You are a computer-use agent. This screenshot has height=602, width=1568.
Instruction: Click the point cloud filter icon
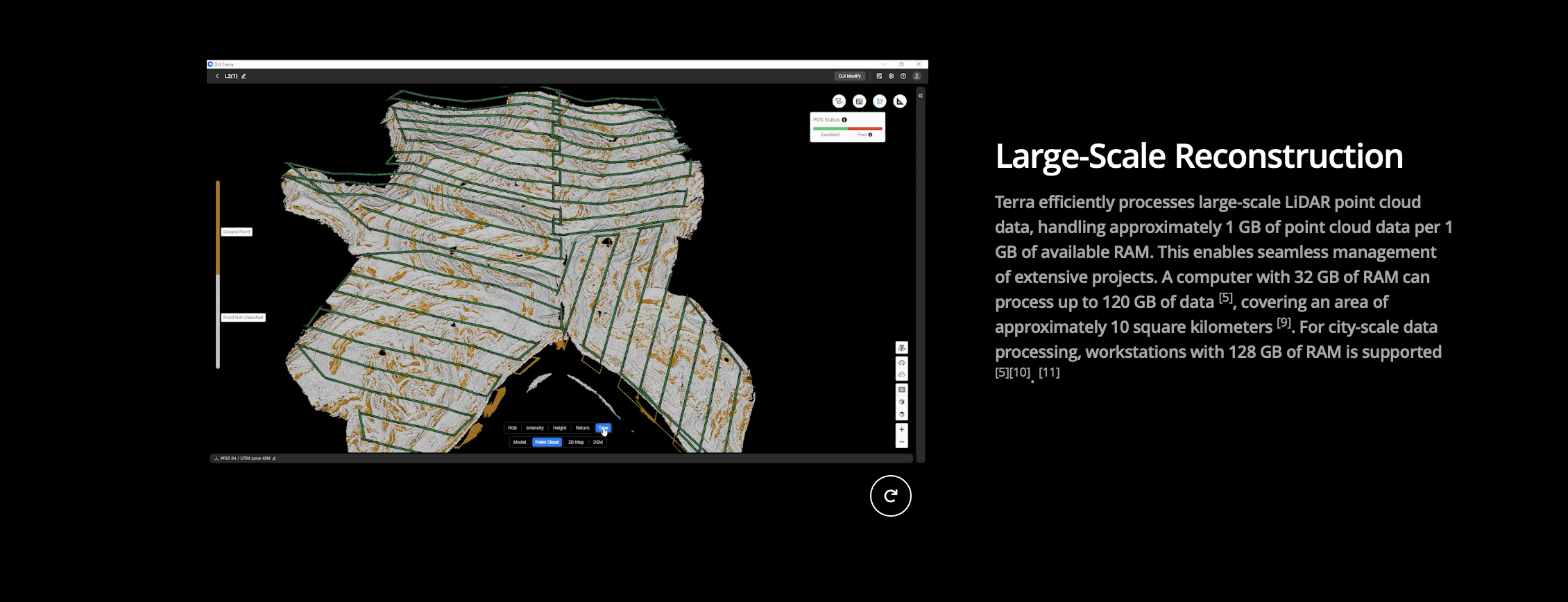tap(839, 101)
